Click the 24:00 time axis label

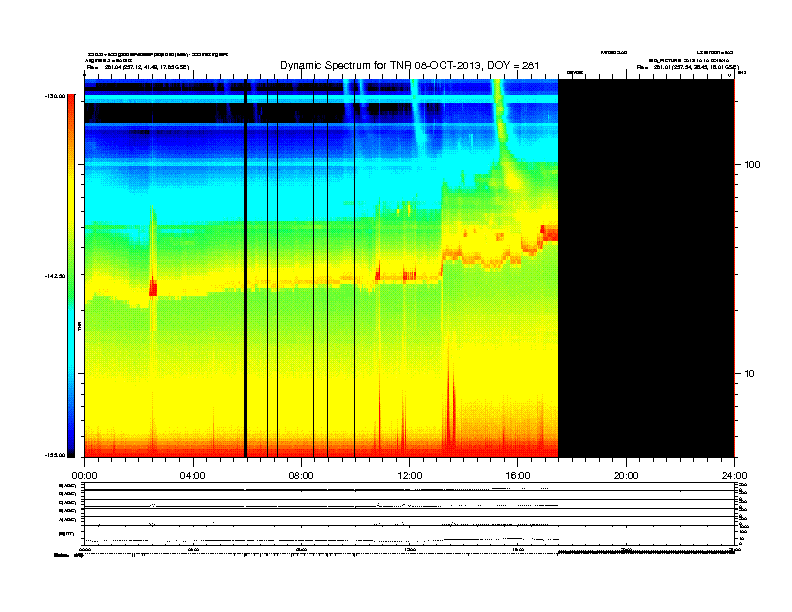[734, 476]
